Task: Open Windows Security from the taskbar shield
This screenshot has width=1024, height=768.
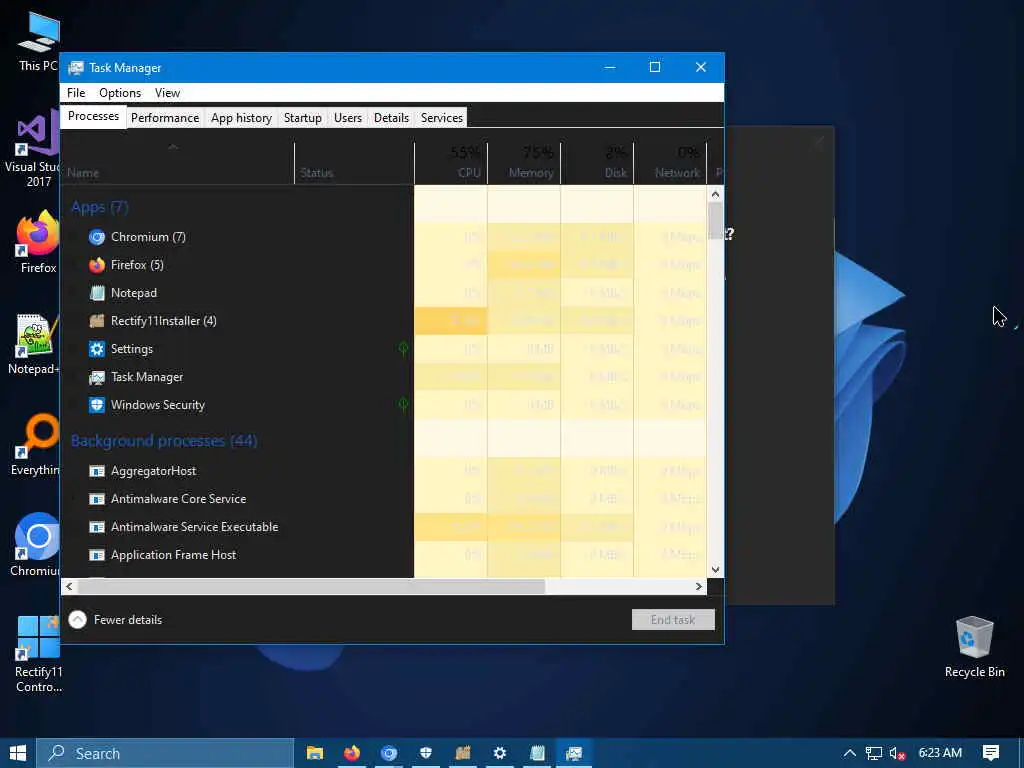Action: pos(426,753)
